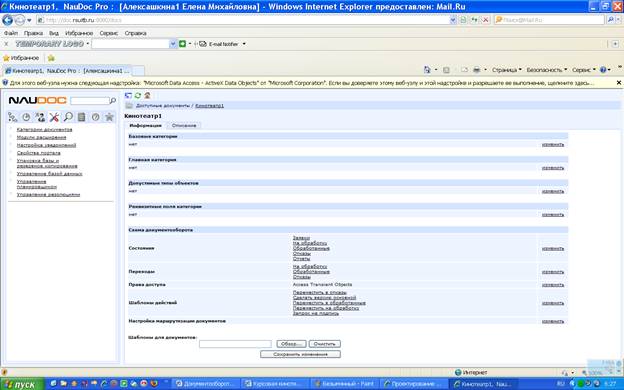Open the Страница dropdown in command bar

(x=506, y=70)
